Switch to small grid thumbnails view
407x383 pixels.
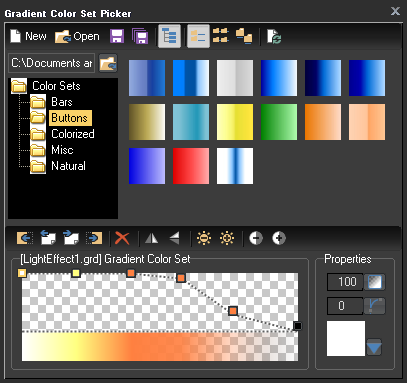[221, 36]
